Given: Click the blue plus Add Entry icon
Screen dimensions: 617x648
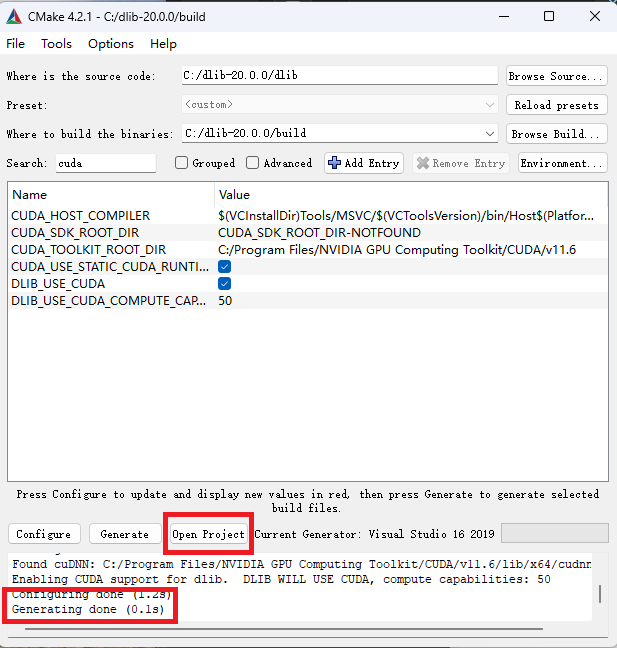Looking at the screenshot, I should point(334,163).
